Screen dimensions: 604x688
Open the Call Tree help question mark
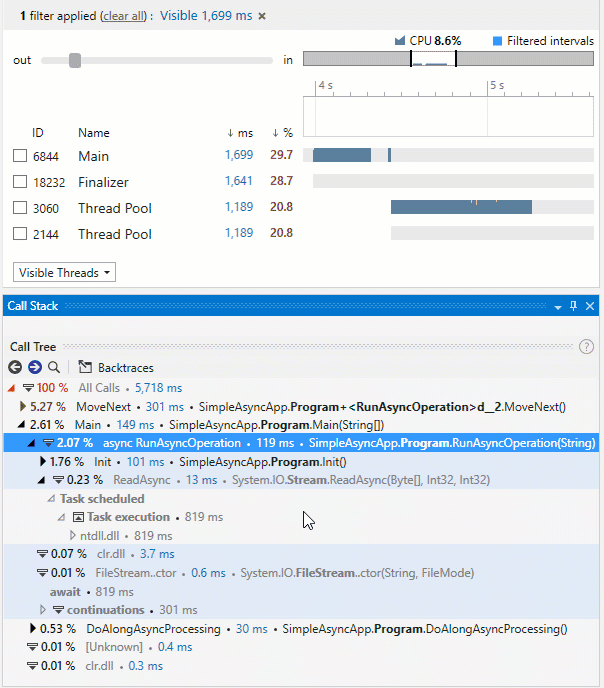coord(586,347)
